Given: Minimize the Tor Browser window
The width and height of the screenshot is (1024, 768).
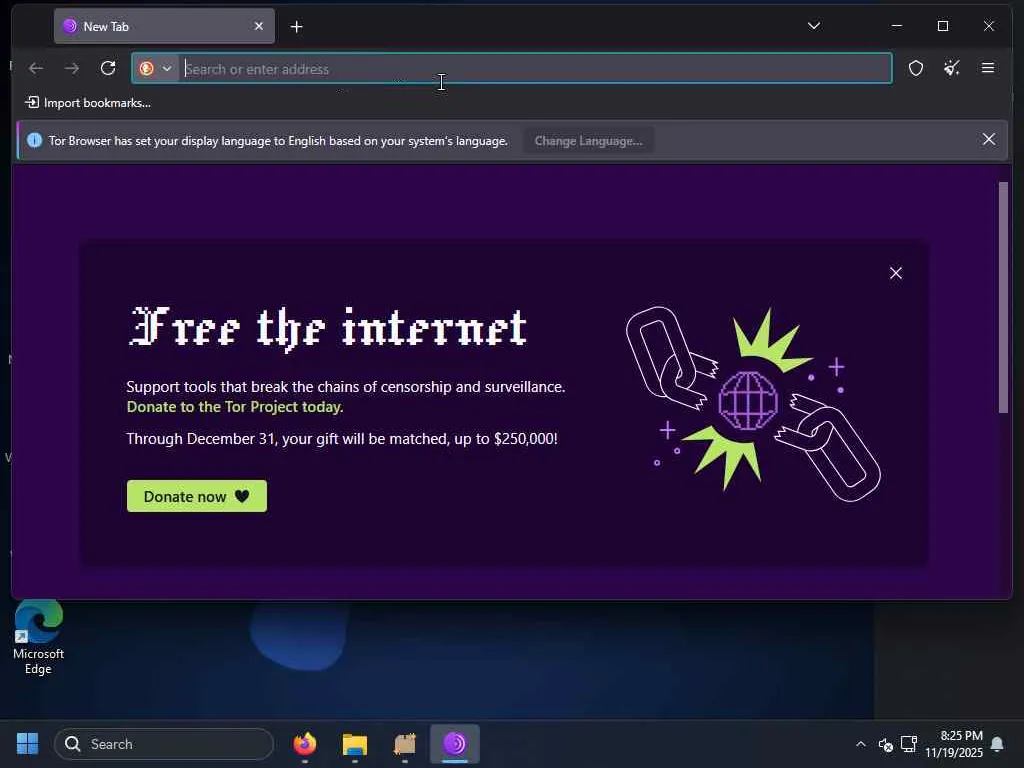Looking at the screenshot, I should [x=897, y=26].
